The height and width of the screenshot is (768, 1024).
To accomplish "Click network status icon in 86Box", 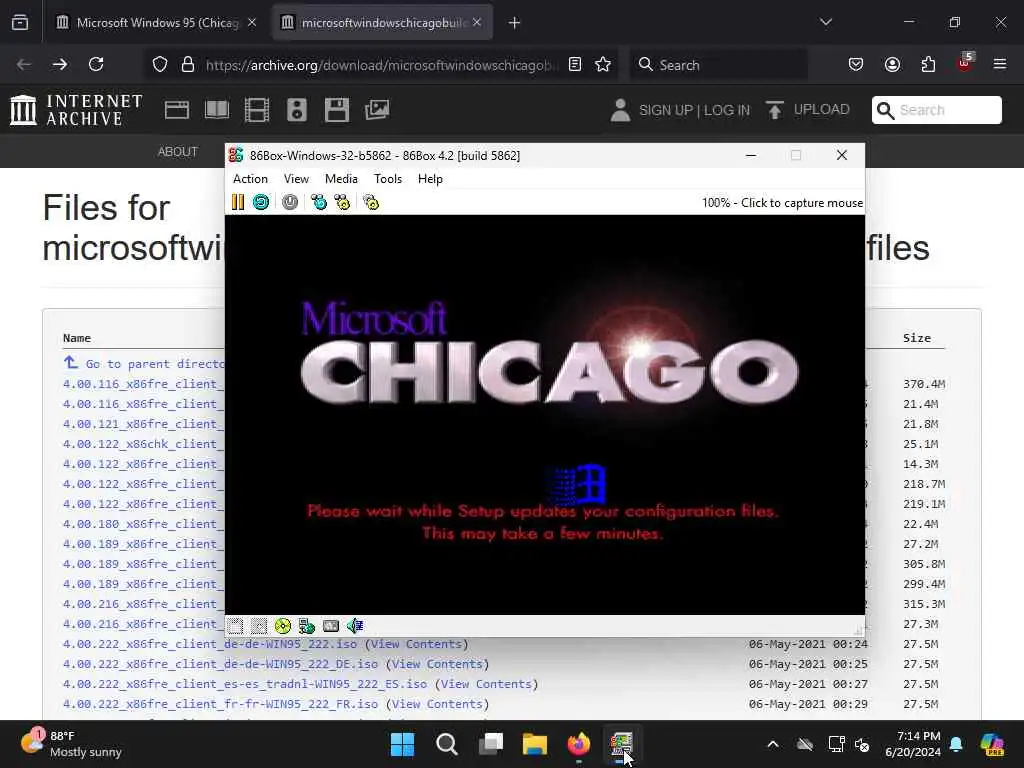I will point(306,626).
